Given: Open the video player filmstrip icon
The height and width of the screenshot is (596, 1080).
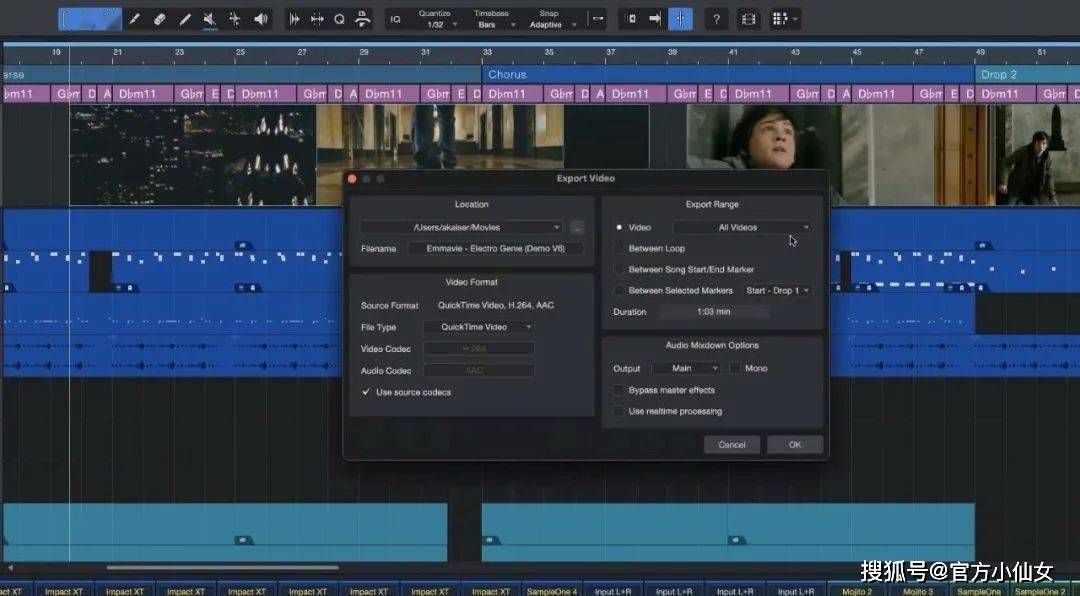Looking at the screenshot, I should [x=748, y=19].
